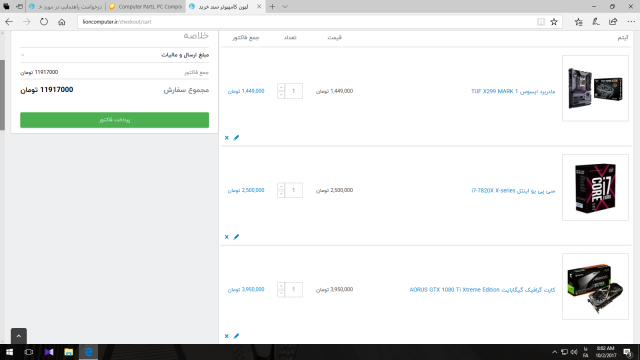Viewport: 640px width, 360px height.
Task: Show the tab previews dropdown
Action: [x=285, y=7]
